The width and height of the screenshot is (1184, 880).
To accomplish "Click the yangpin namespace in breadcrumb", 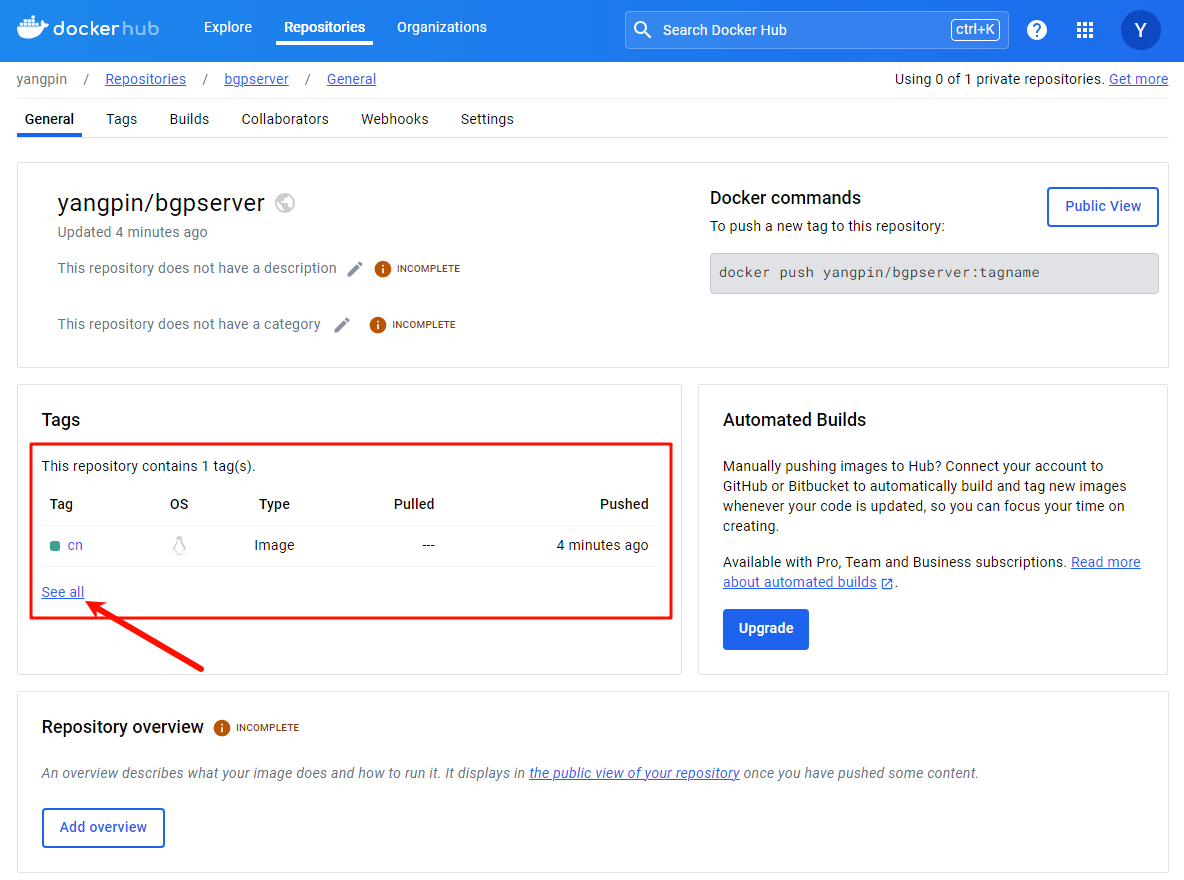I will 42,79.
